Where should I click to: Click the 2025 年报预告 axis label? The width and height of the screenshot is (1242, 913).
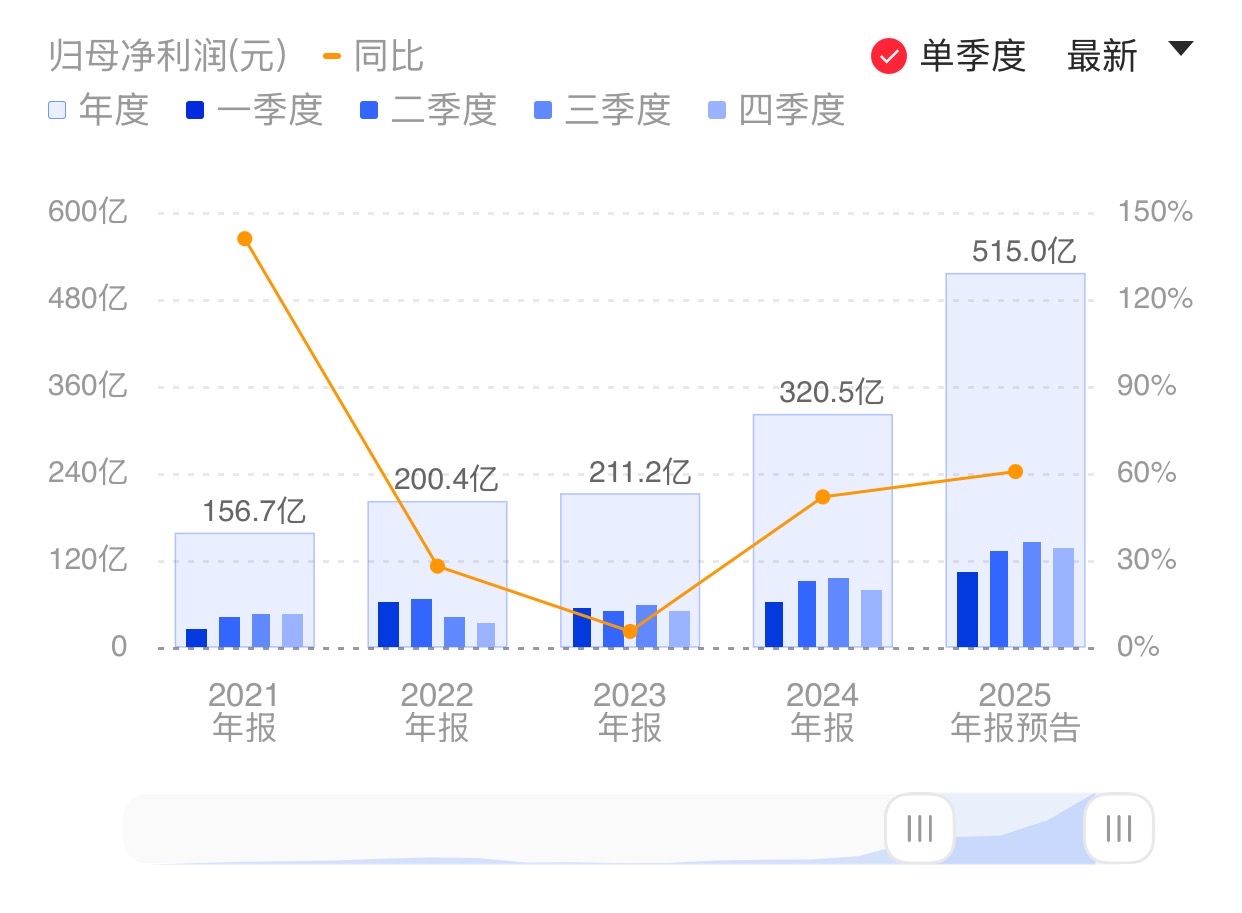pos(1015,711)
